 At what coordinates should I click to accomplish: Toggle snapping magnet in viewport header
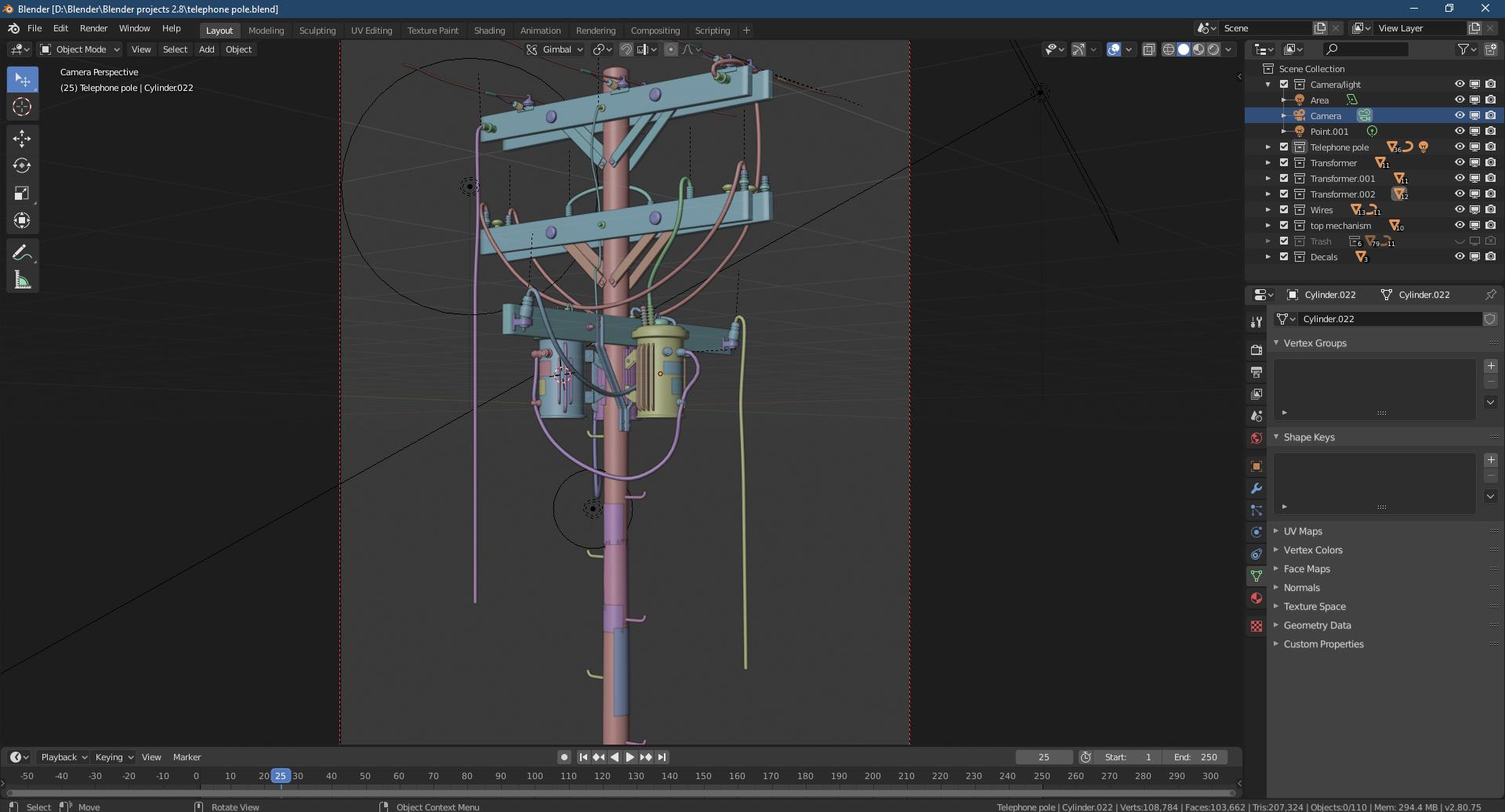626,49
